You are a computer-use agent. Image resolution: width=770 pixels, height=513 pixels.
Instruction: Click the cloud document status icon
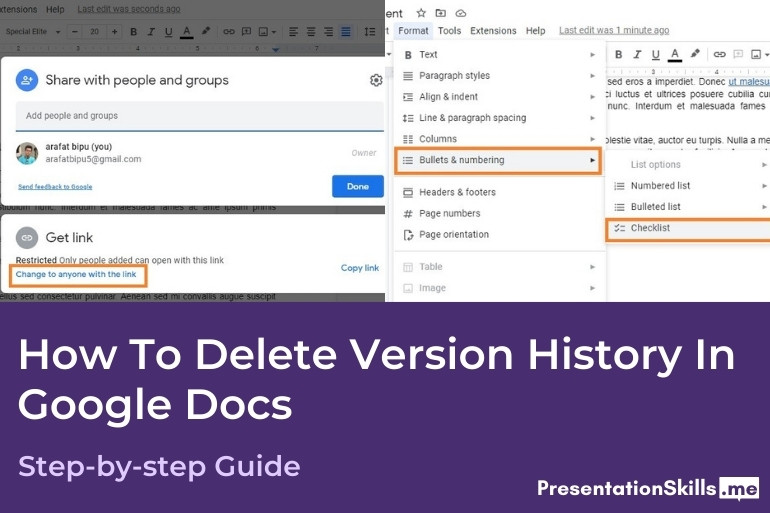pyautogui.click(x=461, y=13)
